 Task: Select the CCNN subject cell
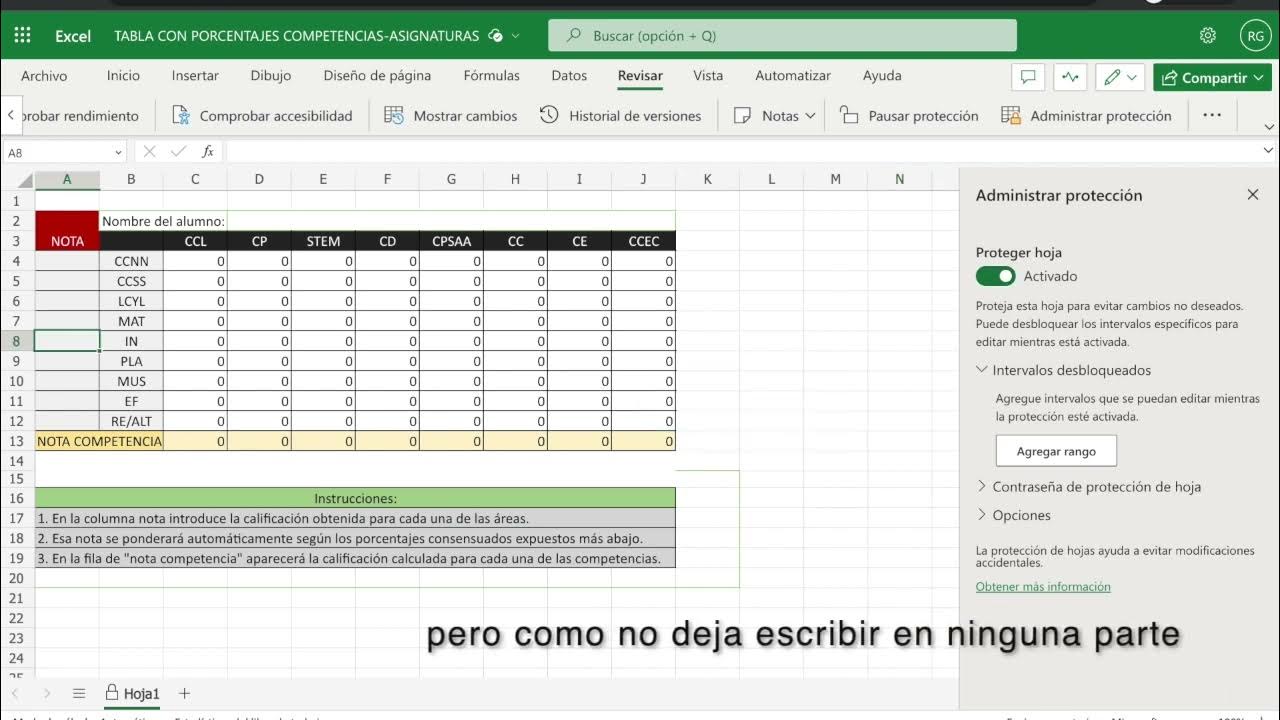coord(131,261)
